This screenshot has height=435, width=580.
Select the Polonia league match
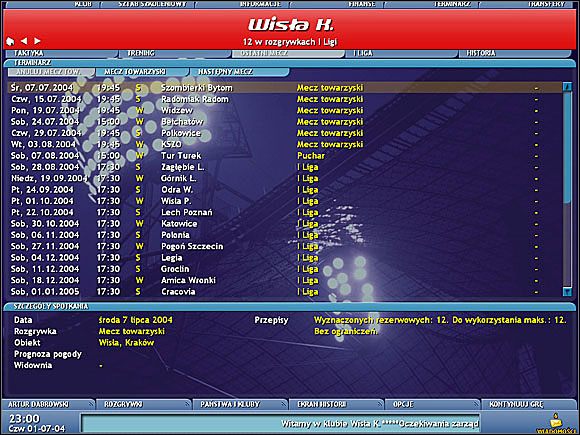285,235
